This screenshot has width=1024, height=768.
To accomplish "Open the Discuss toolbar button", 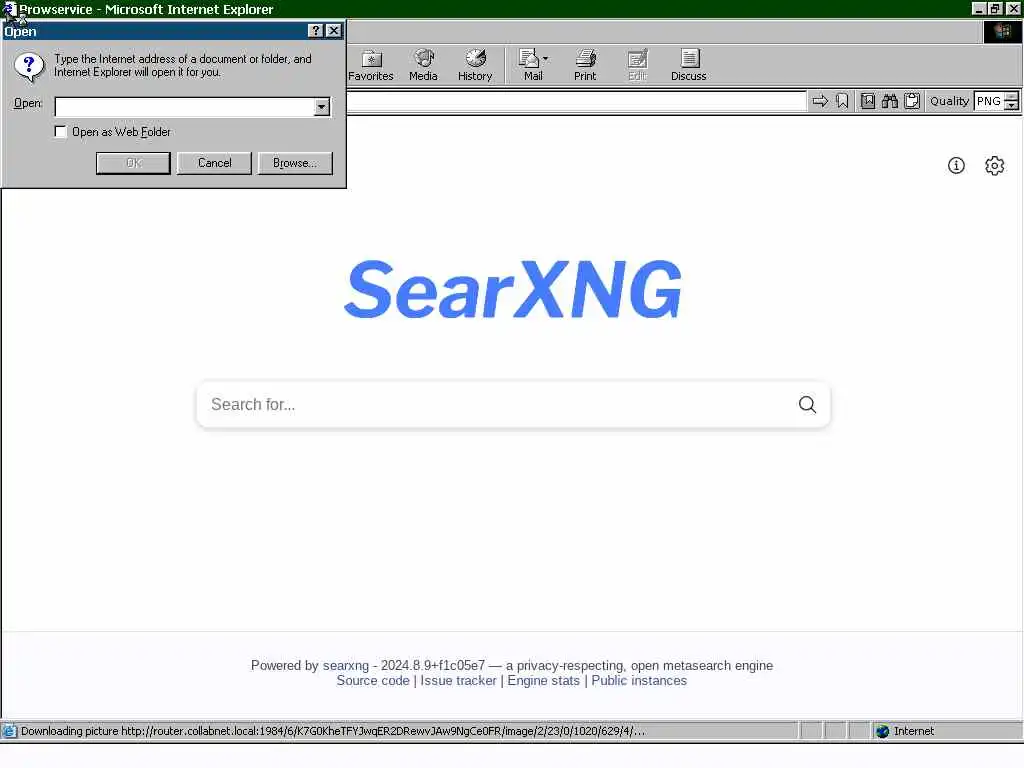I will (x=688, y=65).
